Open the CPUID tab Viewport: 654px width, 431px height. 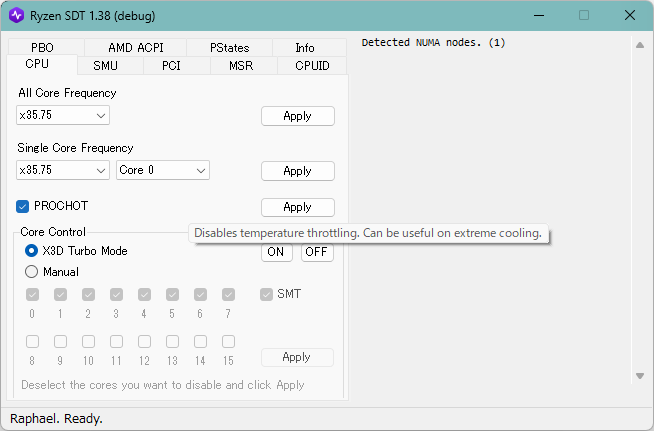312,66
